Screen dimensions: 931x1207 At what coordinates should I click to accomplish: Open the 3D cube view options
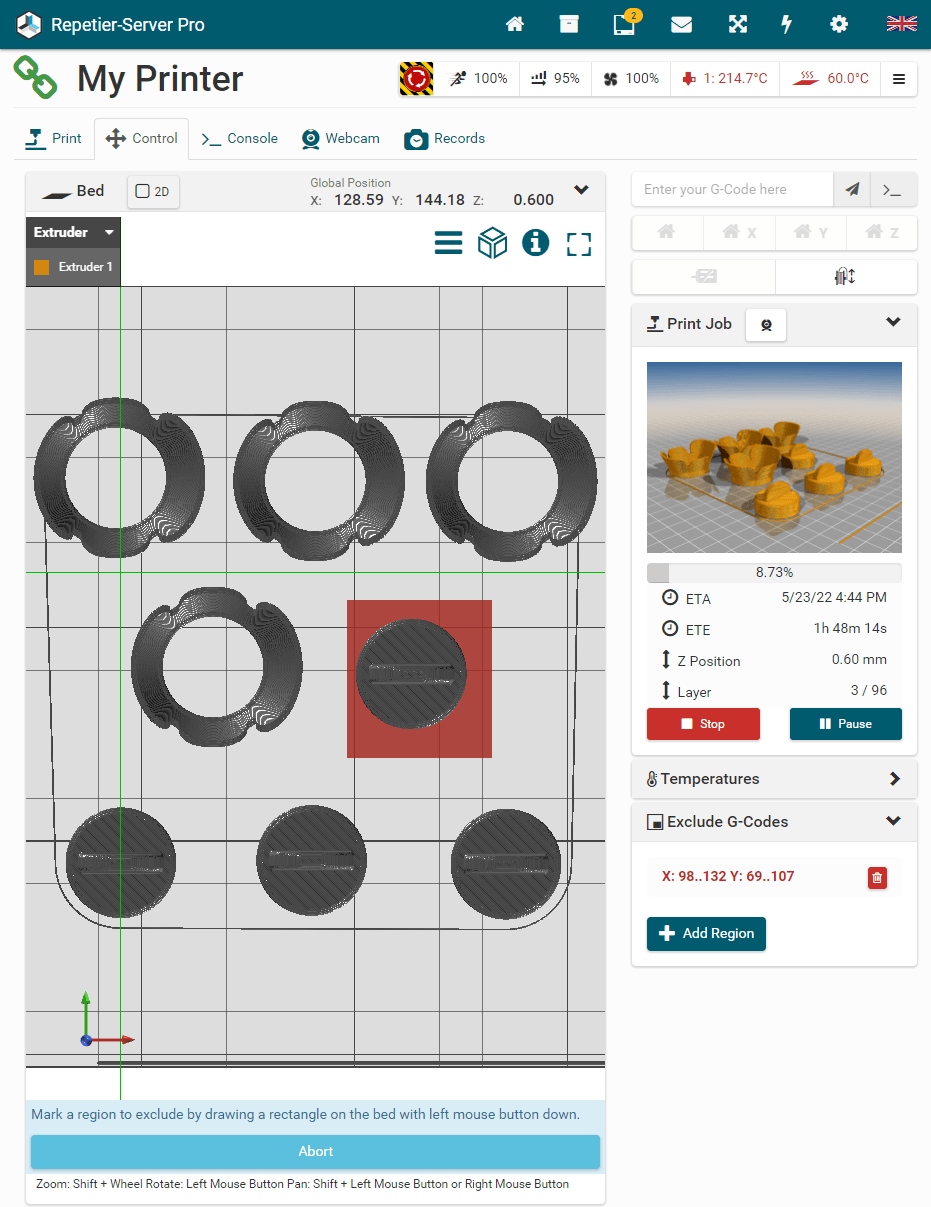[x=492, y=243]
